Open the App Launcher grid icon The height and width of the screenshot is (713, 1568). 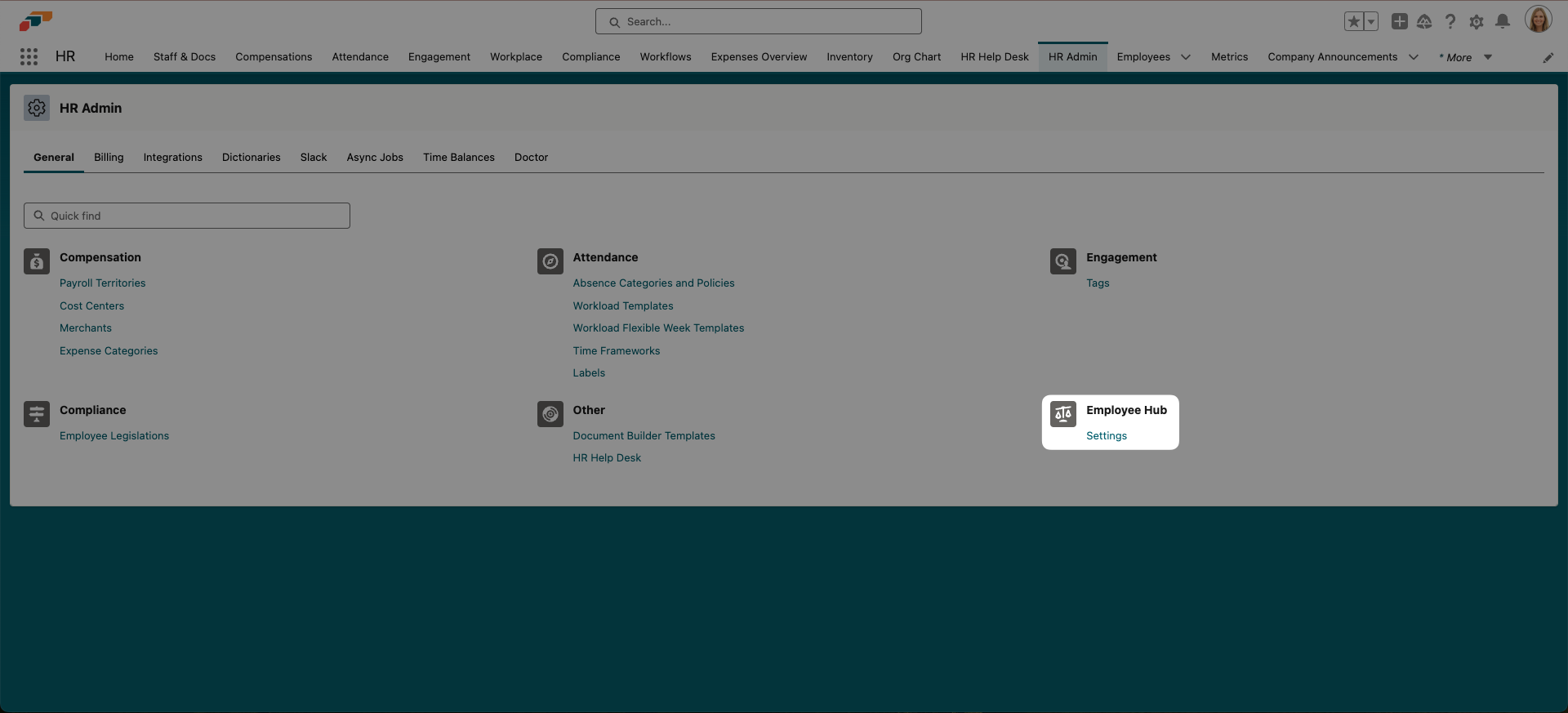29,56
